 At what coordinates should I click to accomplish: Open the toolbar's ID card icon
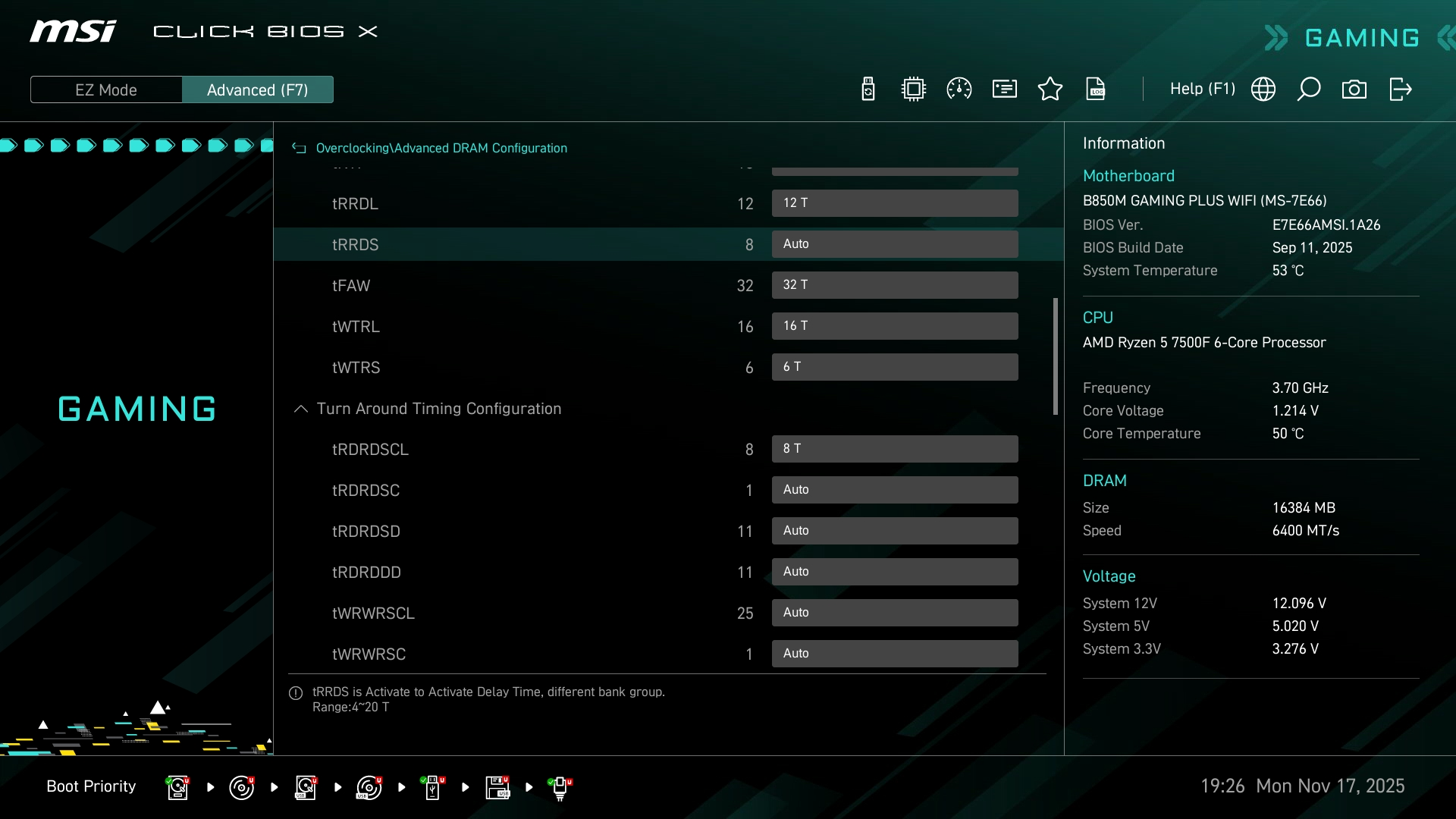(x=1005, y=89)
